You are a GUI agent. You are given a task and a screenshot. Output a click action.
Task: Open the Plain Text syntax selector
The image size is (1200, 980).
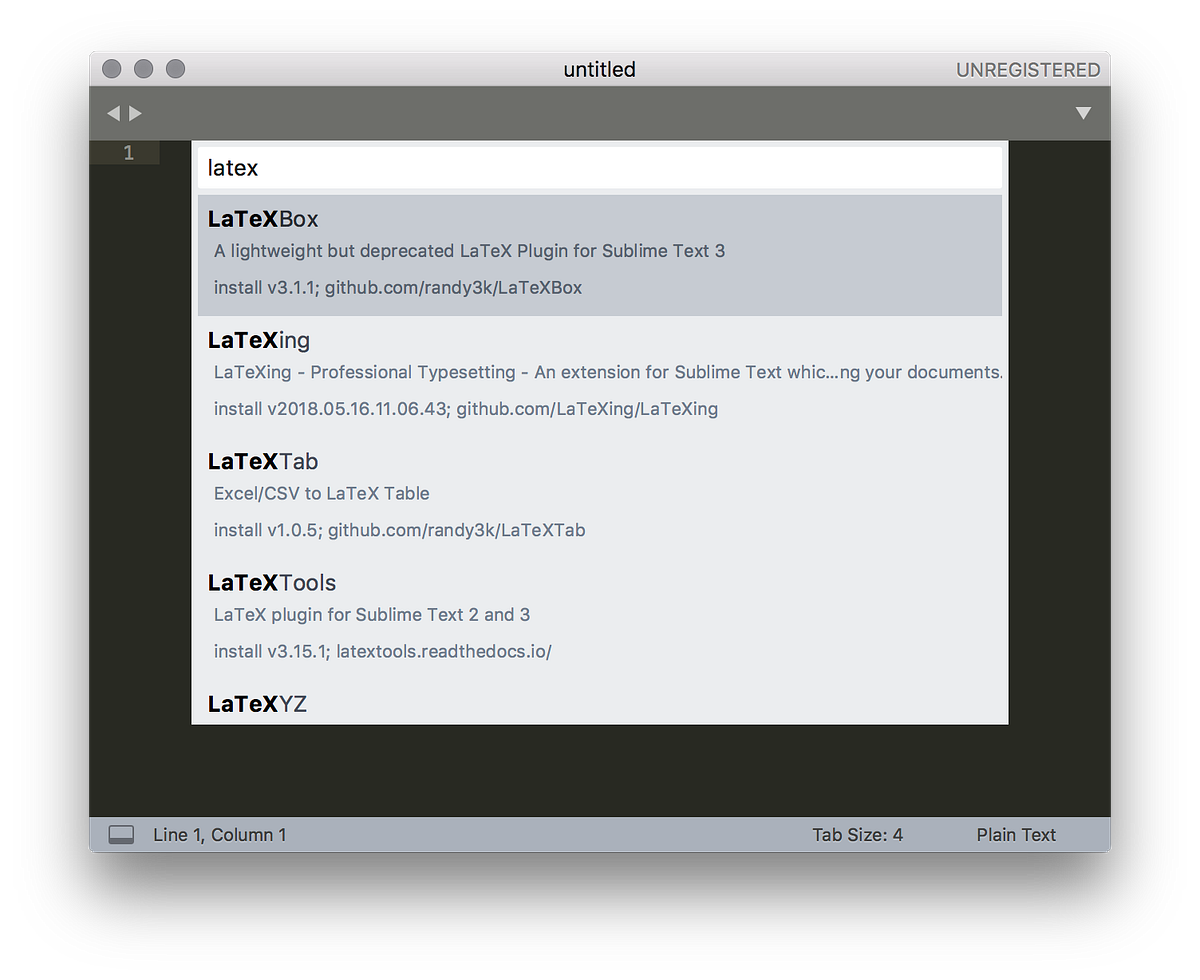(1016, 835)
